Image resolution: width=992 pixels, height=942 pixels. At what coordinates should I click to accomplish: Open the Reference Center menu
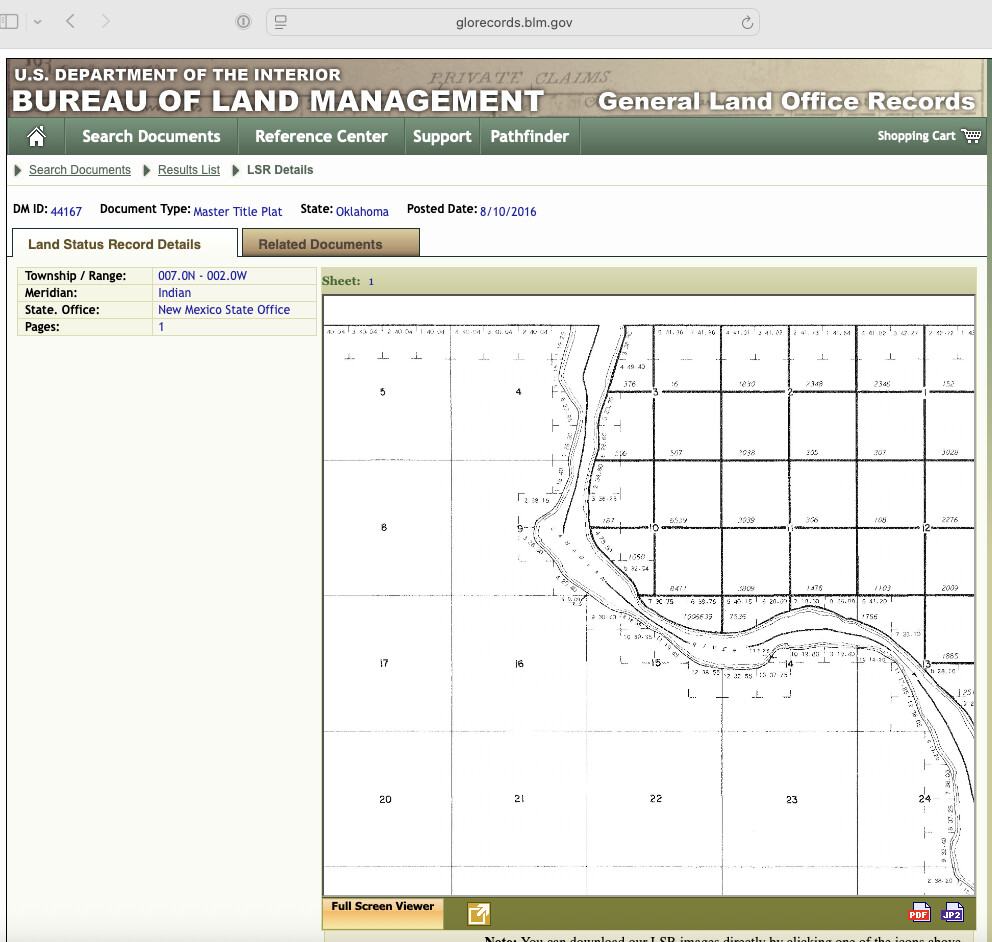(321, 137)
